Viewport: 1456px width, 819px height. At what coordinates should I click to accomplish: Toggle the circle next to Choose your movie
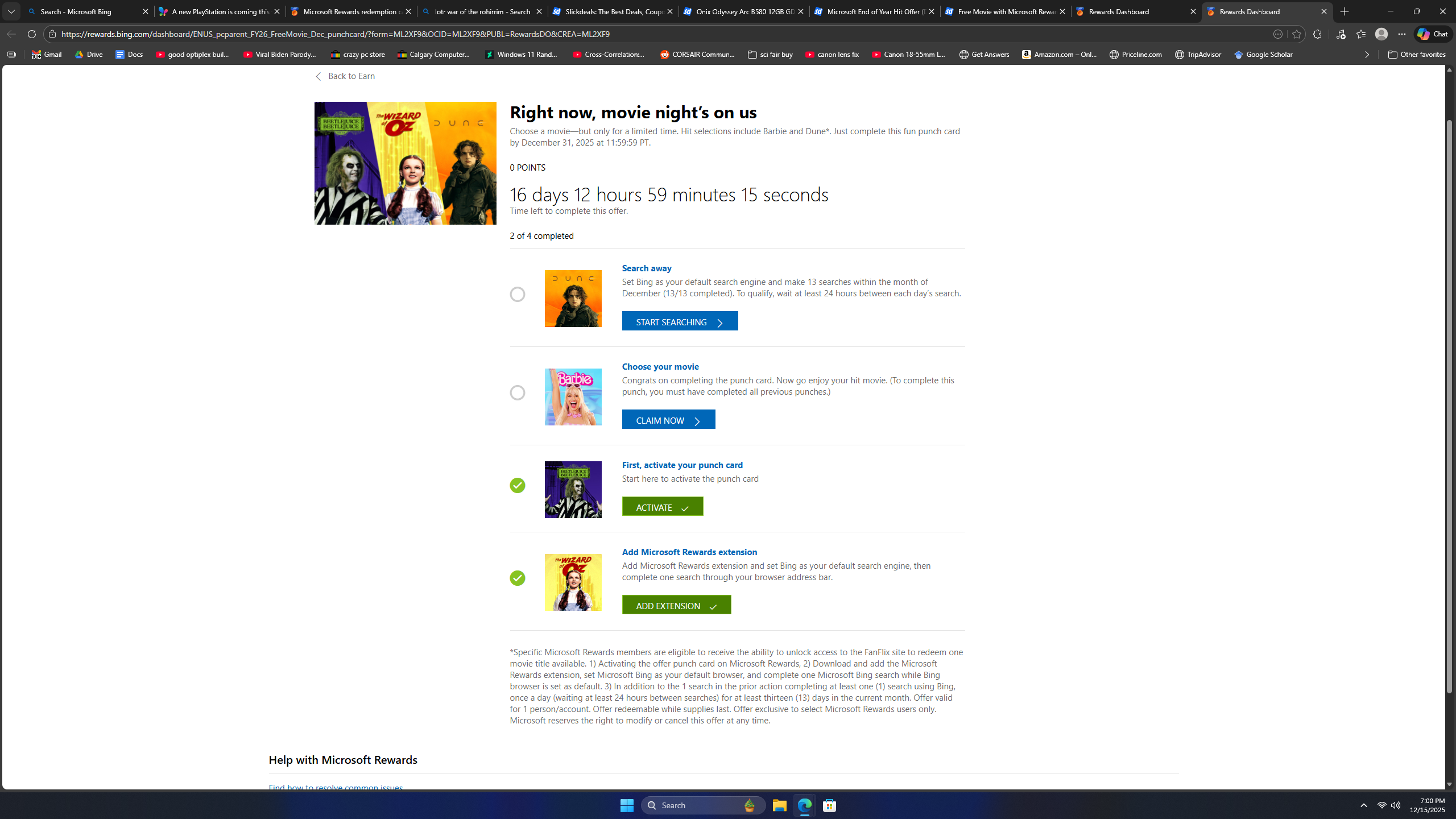[517, 392]
